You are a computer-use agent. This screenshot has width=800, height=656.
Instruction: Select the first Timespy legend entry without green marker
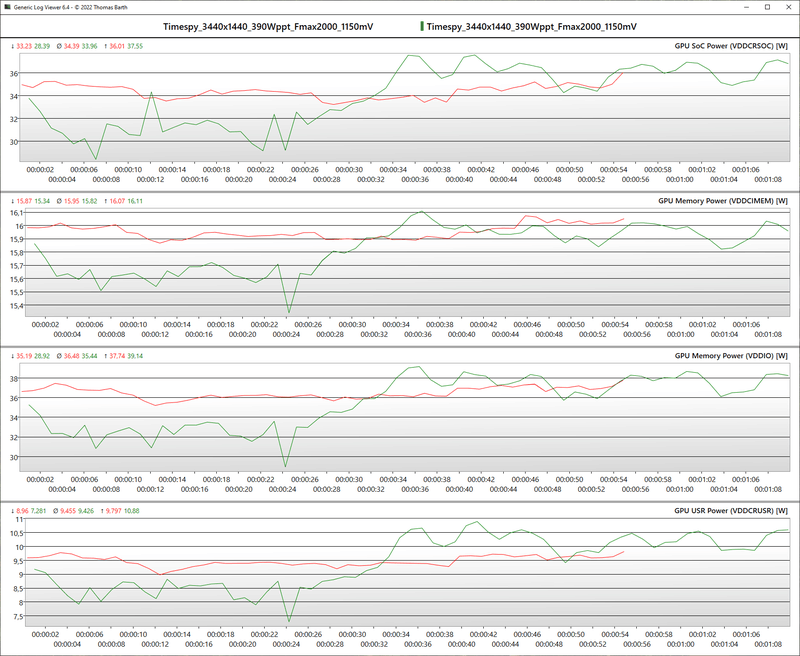[268, 27]
